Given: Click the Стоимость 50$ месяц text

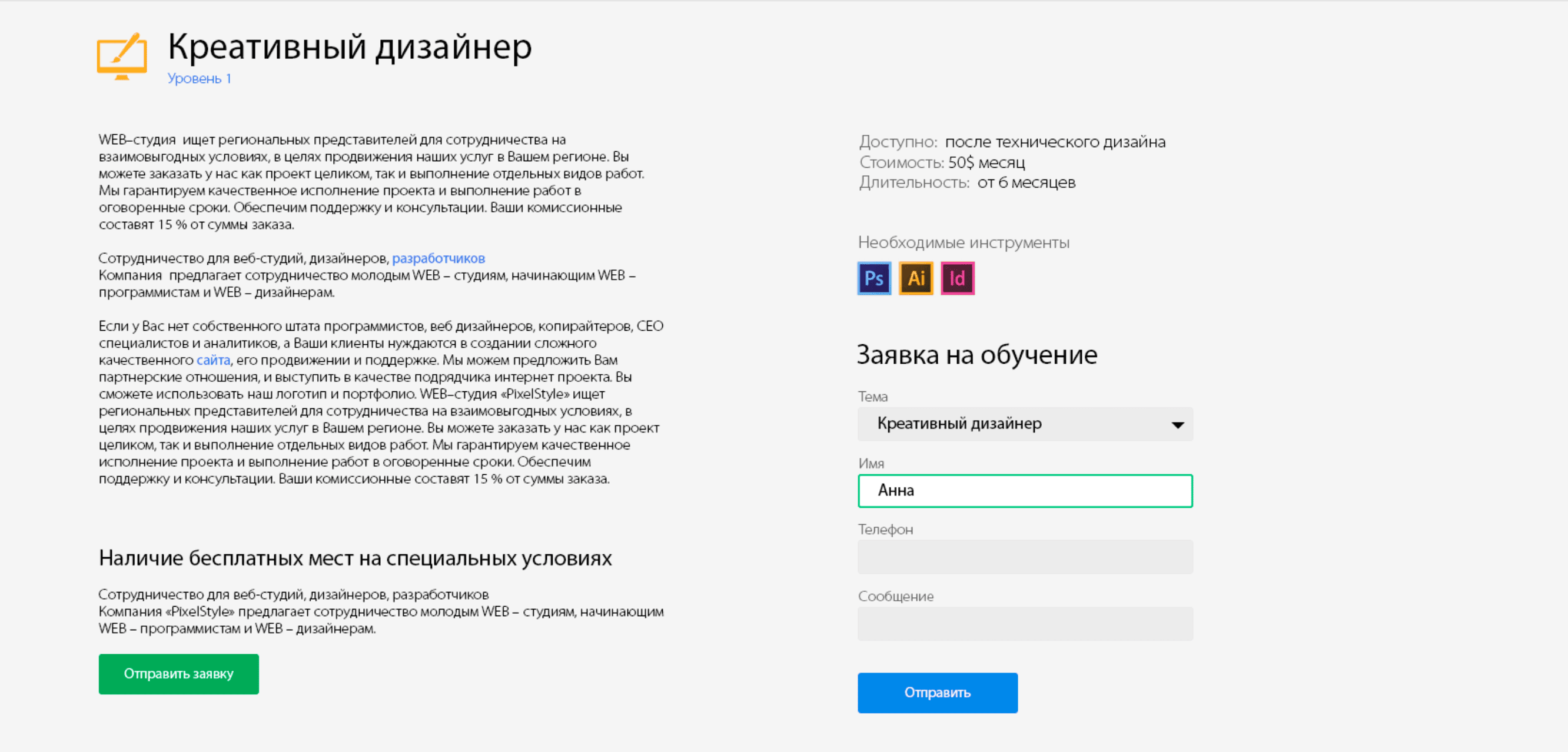Looking at the screenshot, I should click(942, 162).
